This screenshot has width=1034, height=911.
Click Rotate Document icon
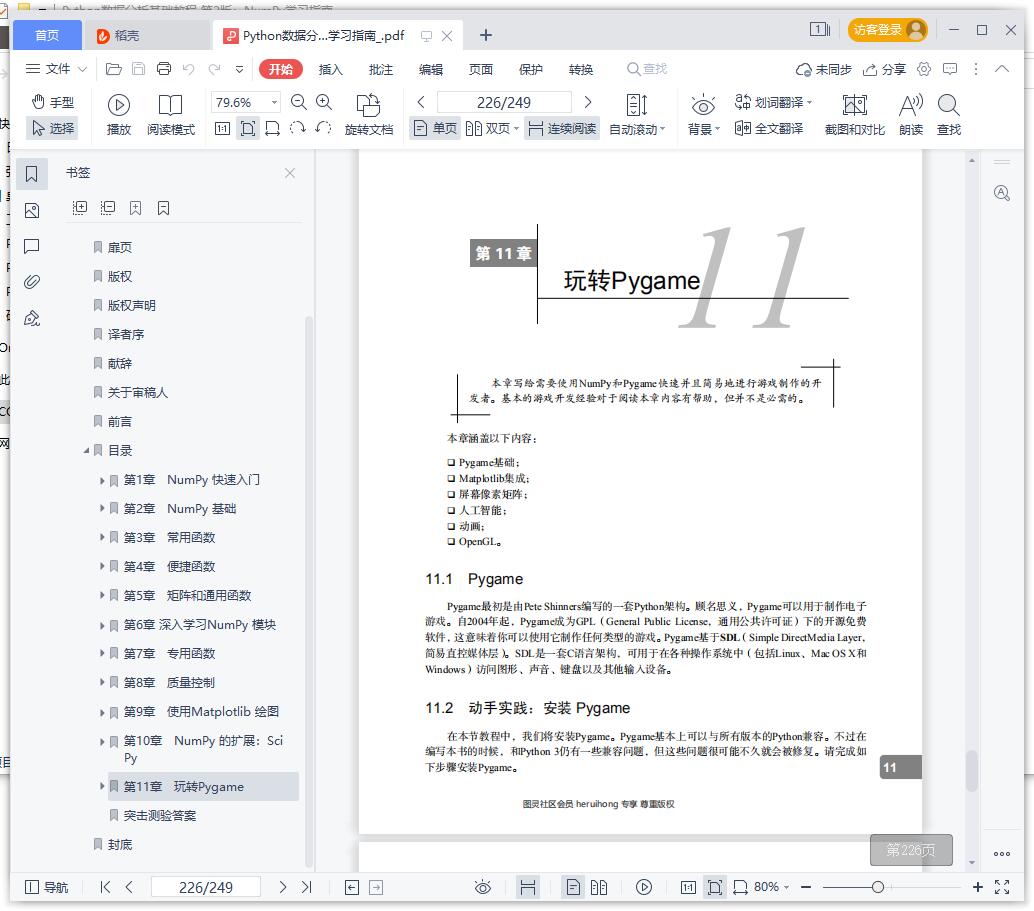coord(369,113)
